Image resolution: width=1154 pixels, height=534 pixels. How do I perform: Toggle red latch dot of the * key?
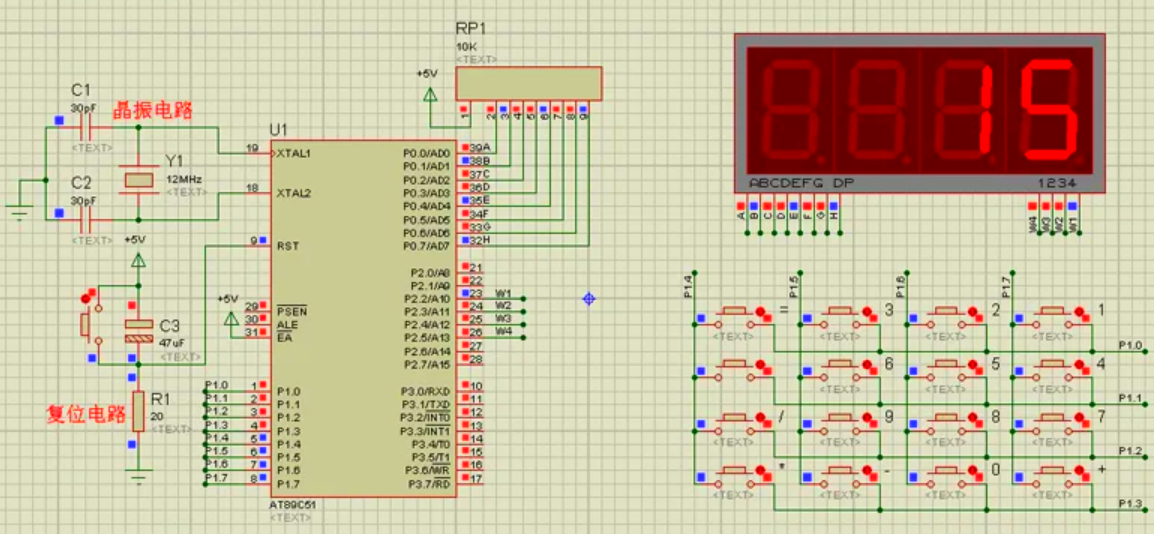point(761,471)
